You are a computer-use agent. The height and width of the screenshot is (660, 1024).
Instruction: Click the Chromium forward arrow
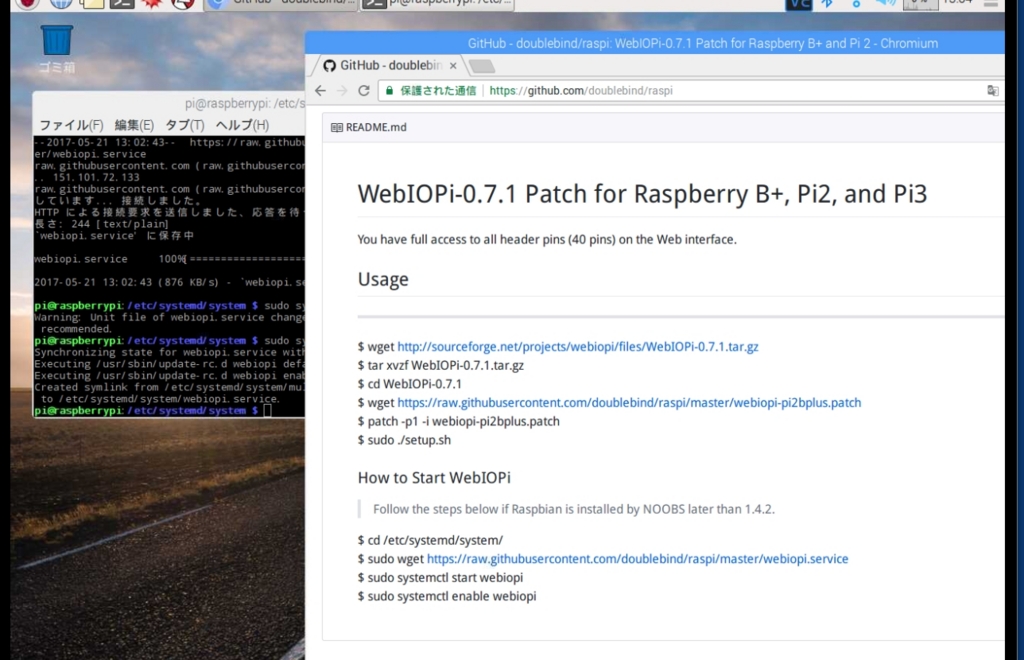pos(342,91)
